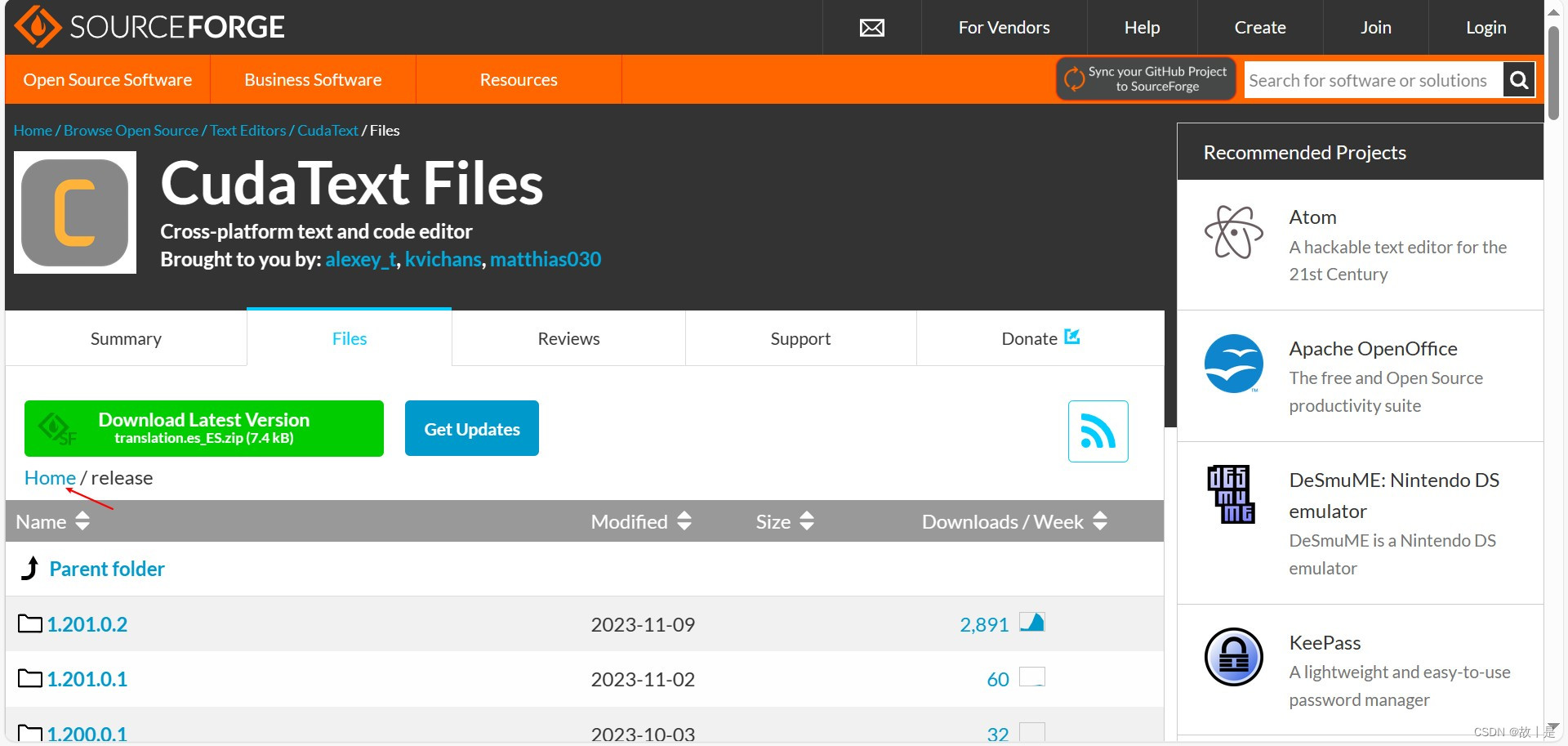1568x746 pixels.
Task: Click the Login link
Action: [x=1486, y=28]
